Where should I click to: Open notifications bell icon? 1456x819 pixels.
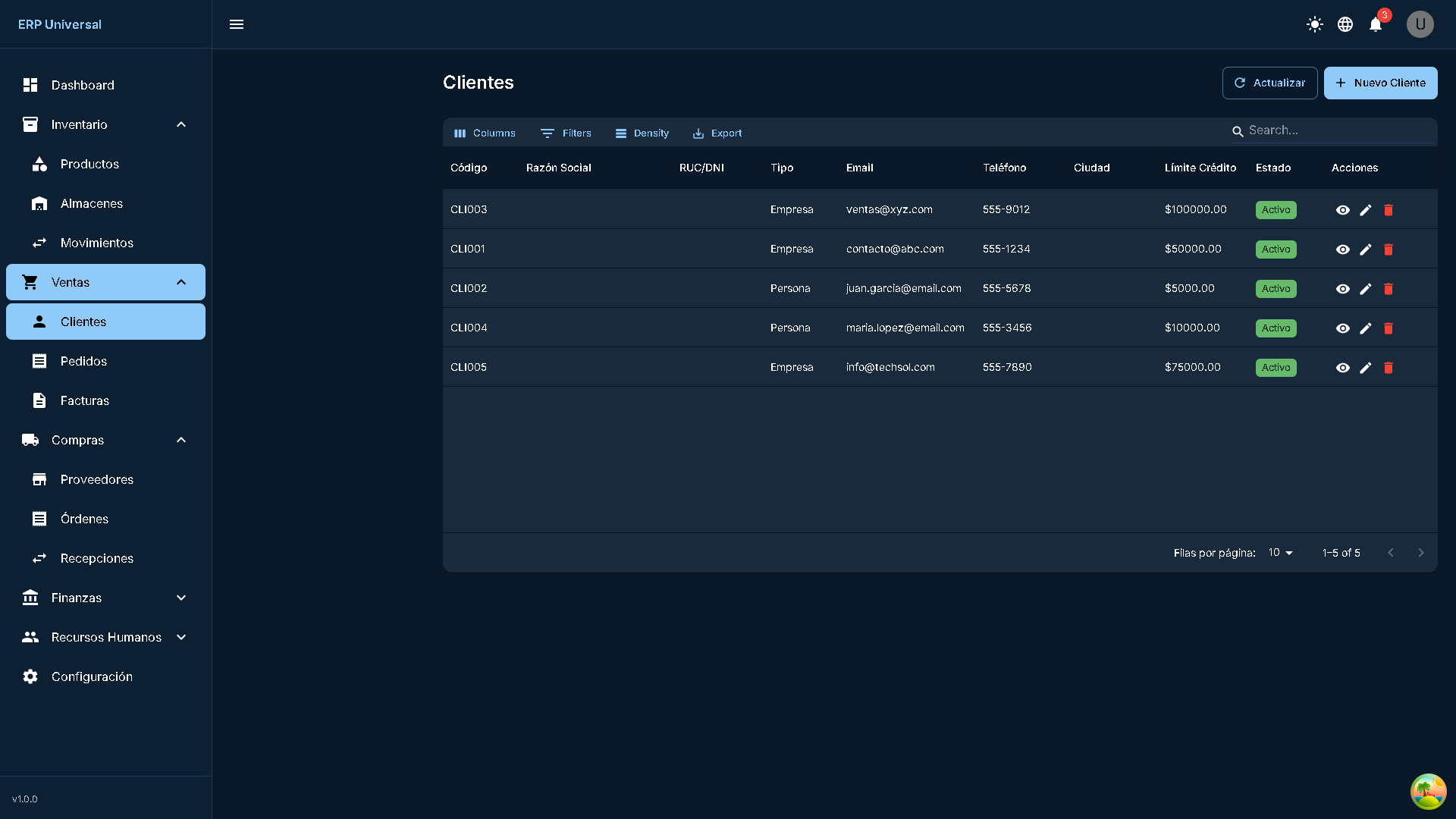coord(1376,25)
